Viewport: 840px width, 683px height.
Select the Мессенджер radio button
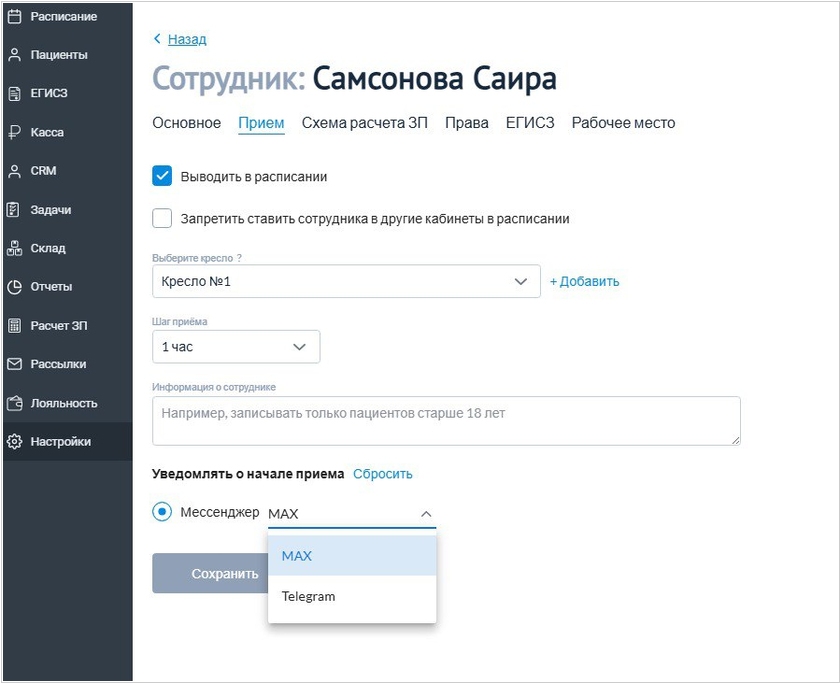(162, 512)
